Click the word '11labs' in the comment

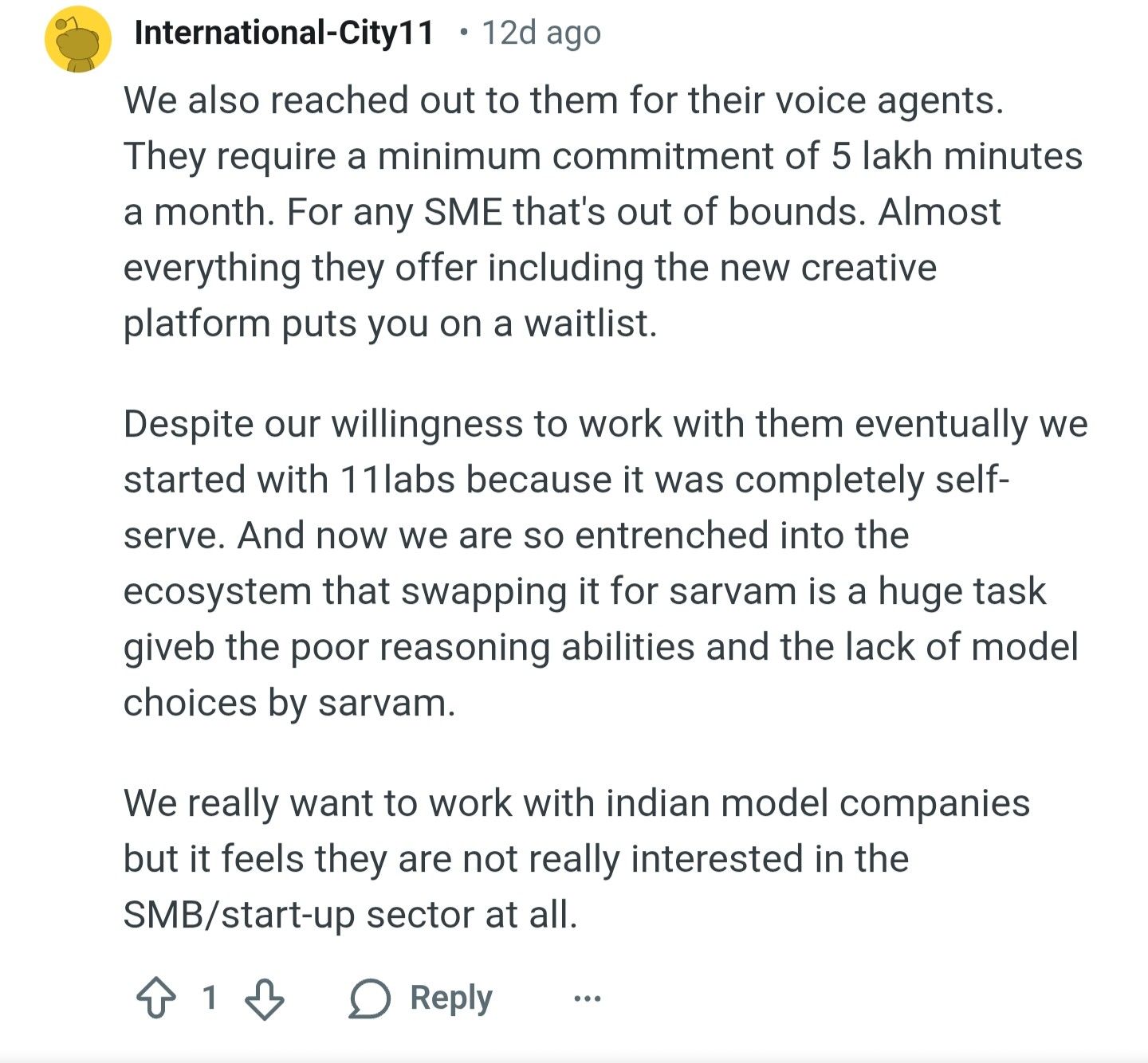tap(397, 480)
